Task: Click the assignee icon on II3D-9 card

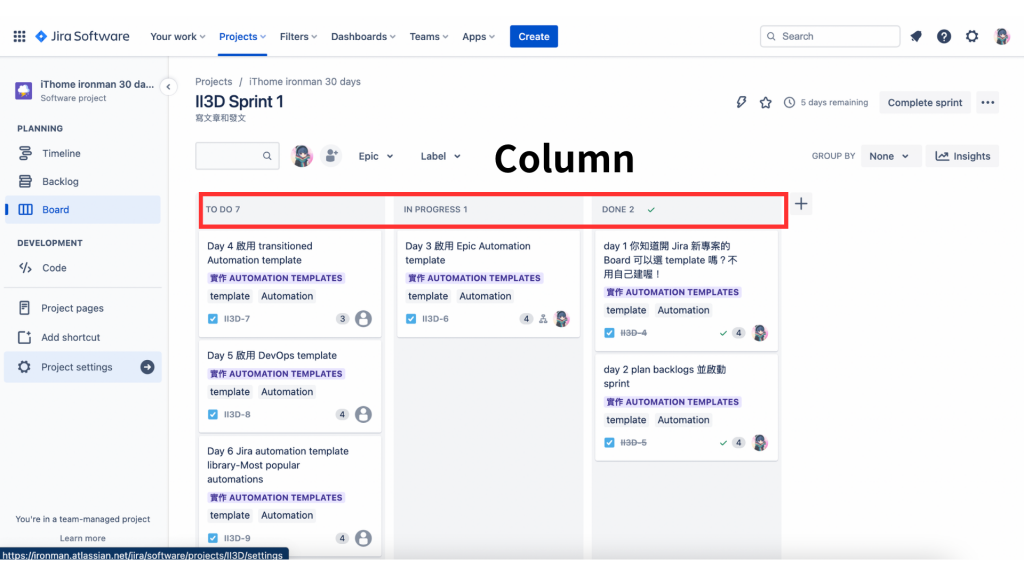Action: coord(363,538)
